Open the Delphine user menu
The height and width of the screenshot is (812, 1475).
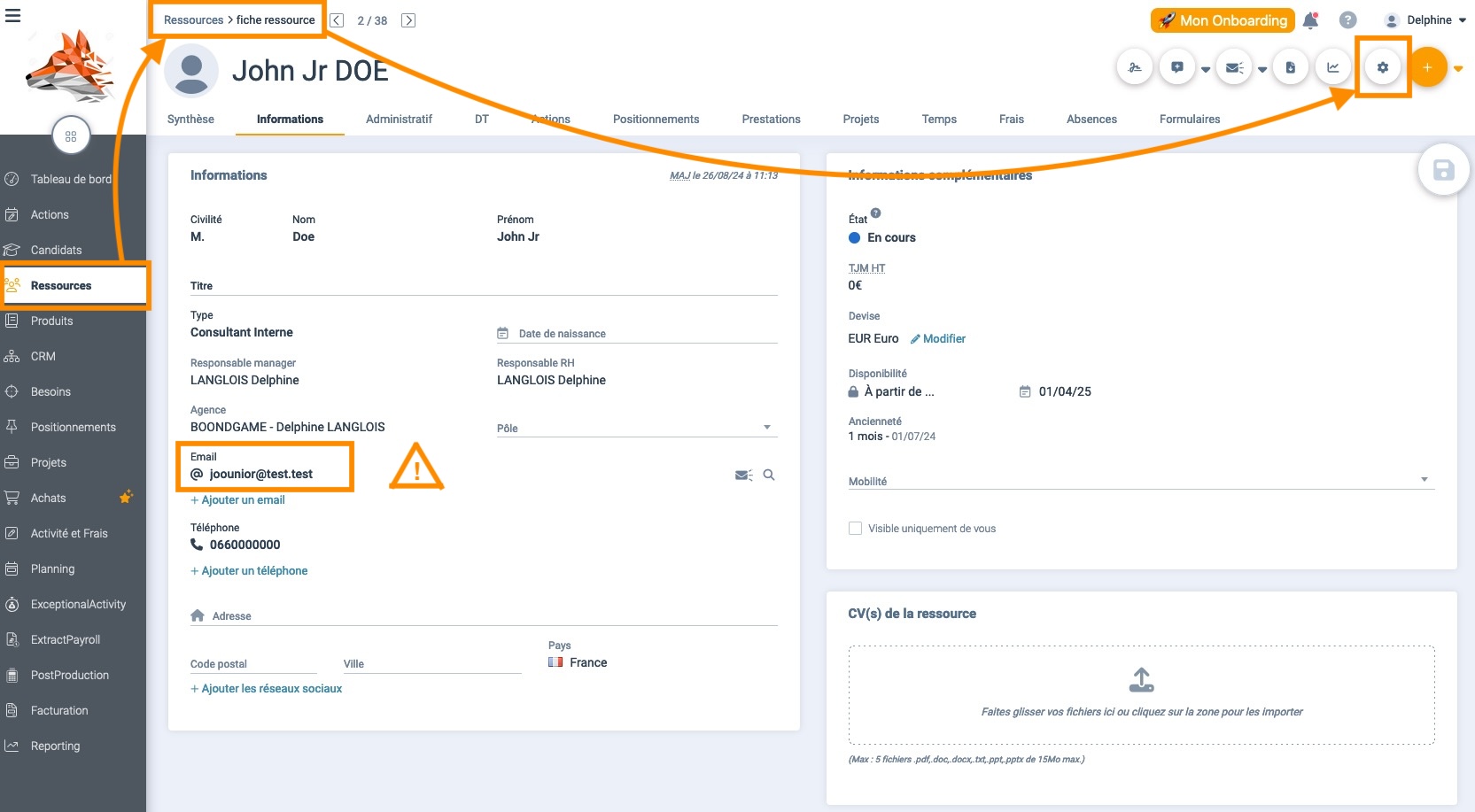1425,20
